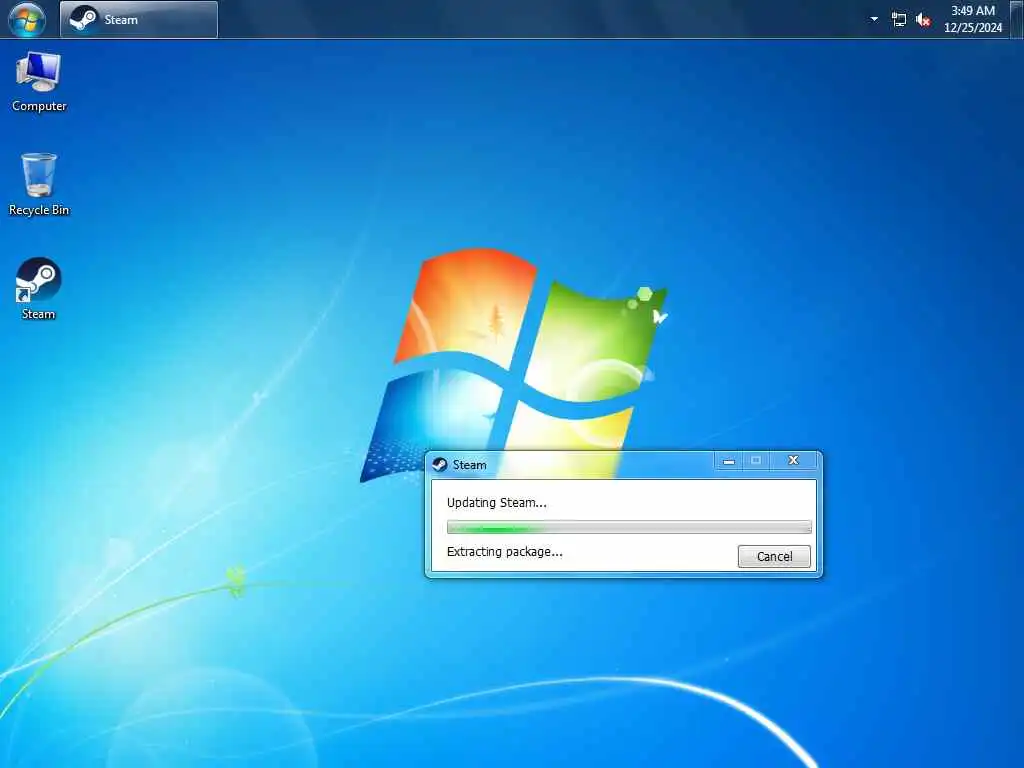Select the Steam desktop shortcut icon
The image size is (1024, 768).
click(39, 289)
